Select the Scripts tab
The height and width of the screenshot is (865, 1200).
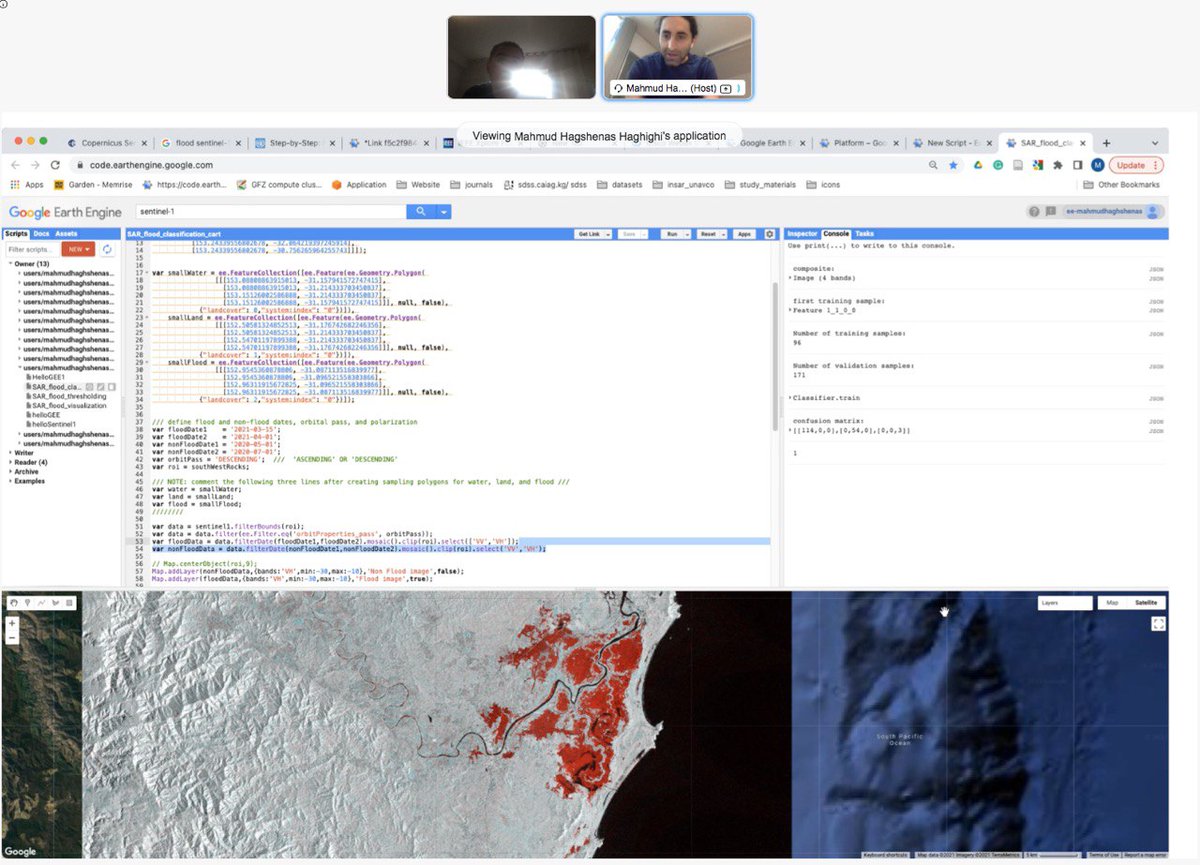(17, 233)
